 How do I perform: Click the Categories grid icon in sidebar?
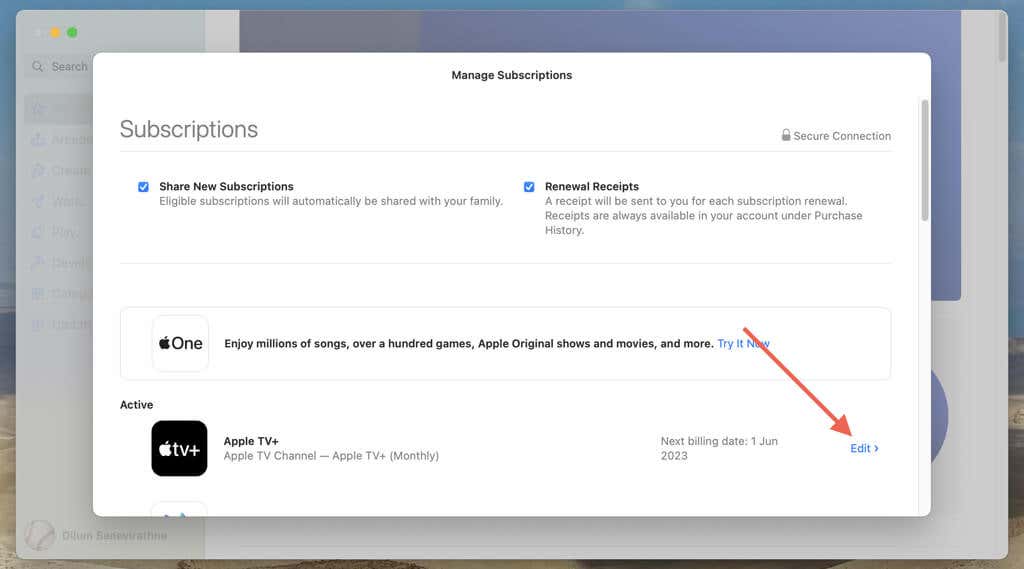click(38, 294)
